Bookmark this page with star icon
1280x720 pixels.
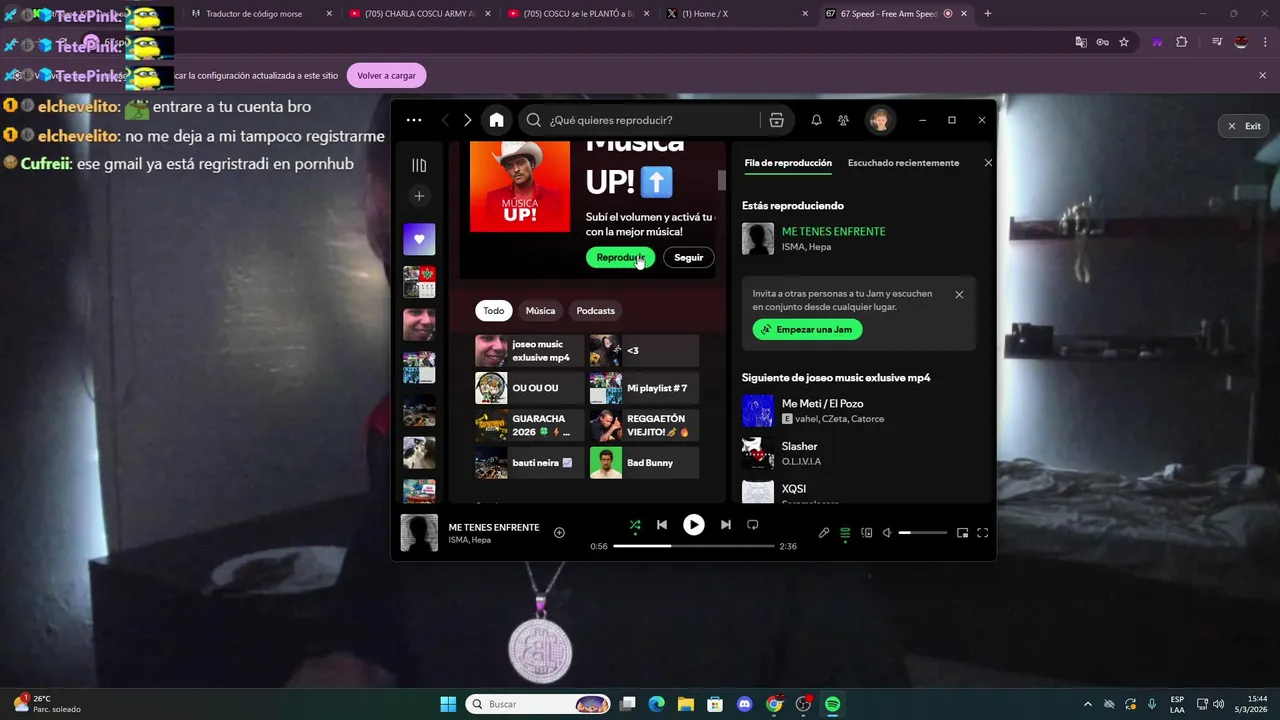tap(1124, 42)
